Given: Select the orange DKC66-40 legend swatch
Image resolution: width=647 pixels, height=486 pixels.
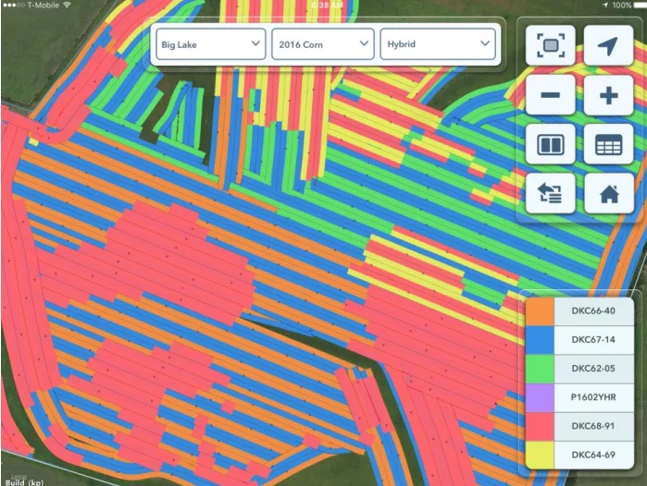Looking at the screenshot, I should pos(540,311).
